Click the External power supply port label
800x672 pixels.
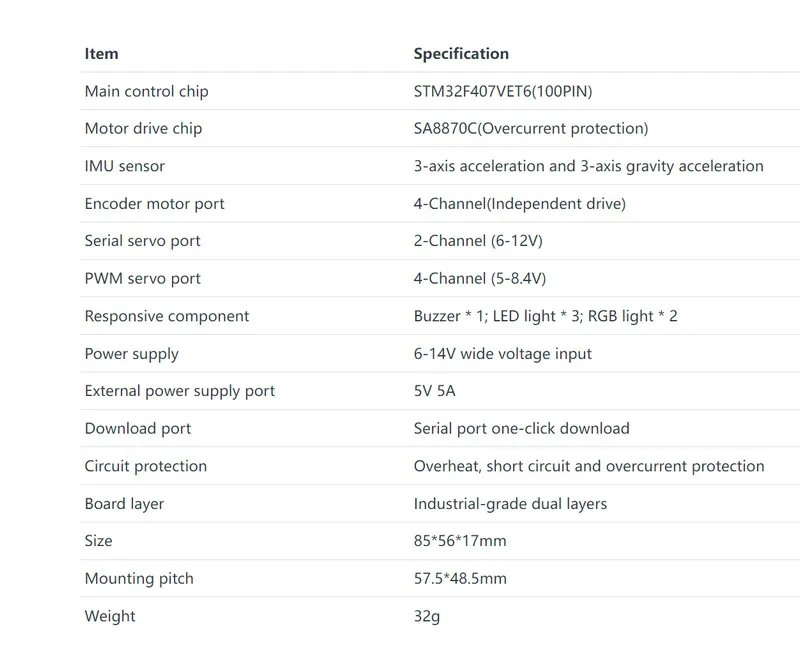click(180, 391)
